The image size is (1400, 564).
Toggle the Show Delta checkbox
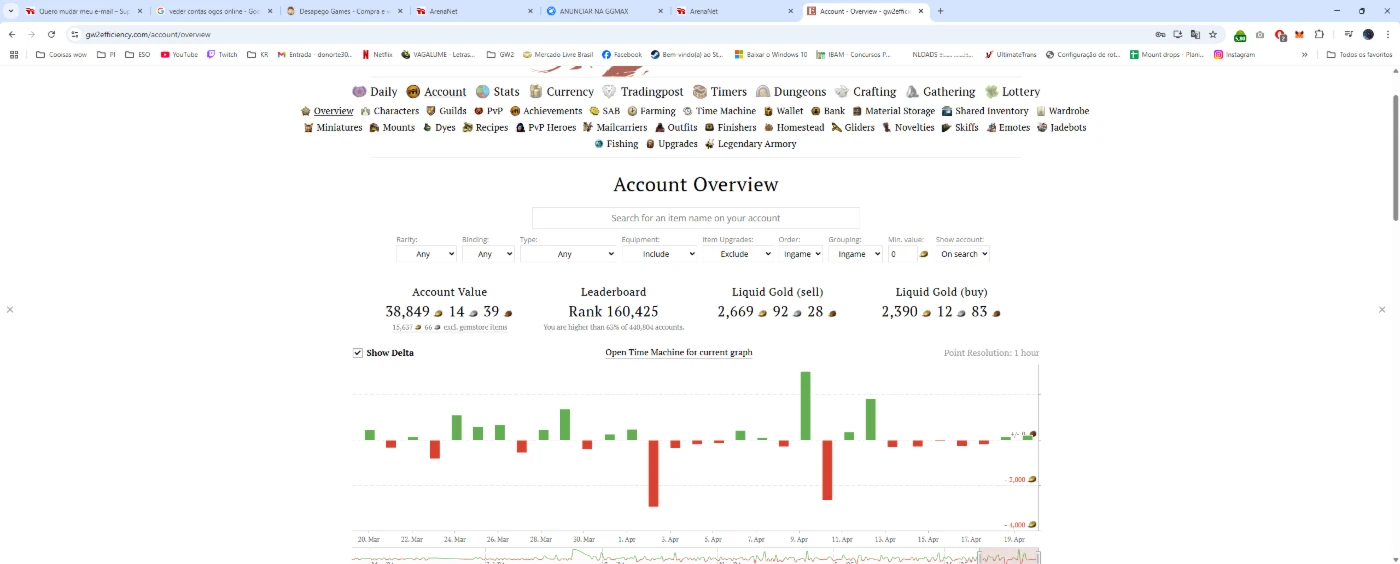point(358,353)
